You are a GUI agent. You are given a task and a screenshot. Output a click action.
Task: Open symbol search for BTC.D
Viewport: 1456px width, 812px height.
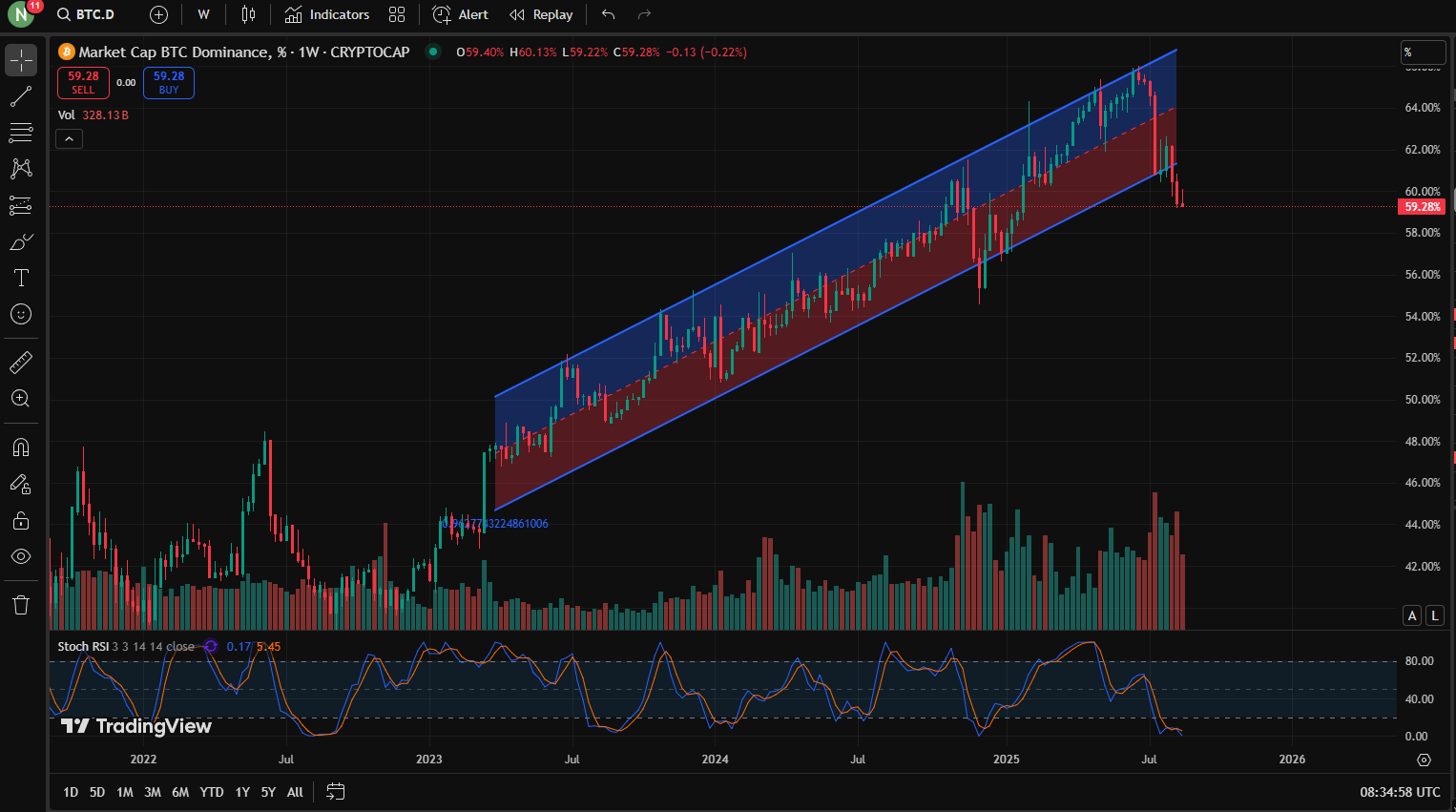[x=86, y=14]
